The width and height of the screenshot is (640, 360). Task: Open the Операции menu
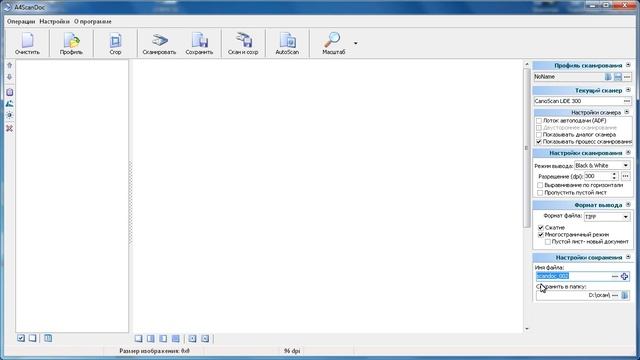pos(21,22)
